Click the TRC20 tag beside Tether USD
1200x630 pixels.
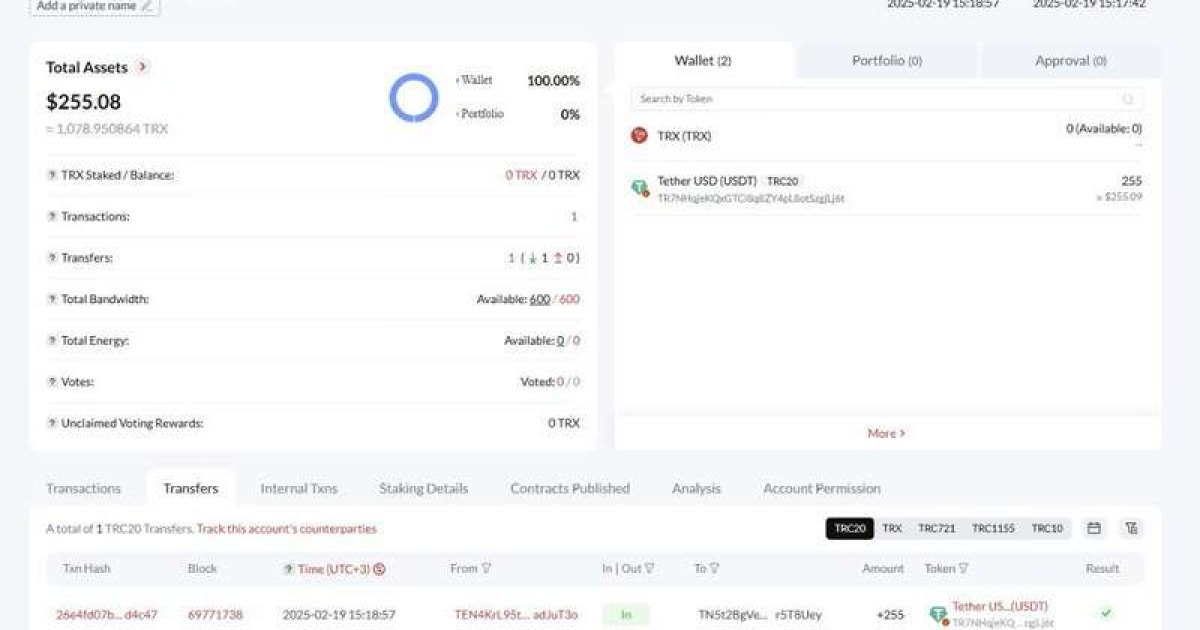[x=782, y=181]
